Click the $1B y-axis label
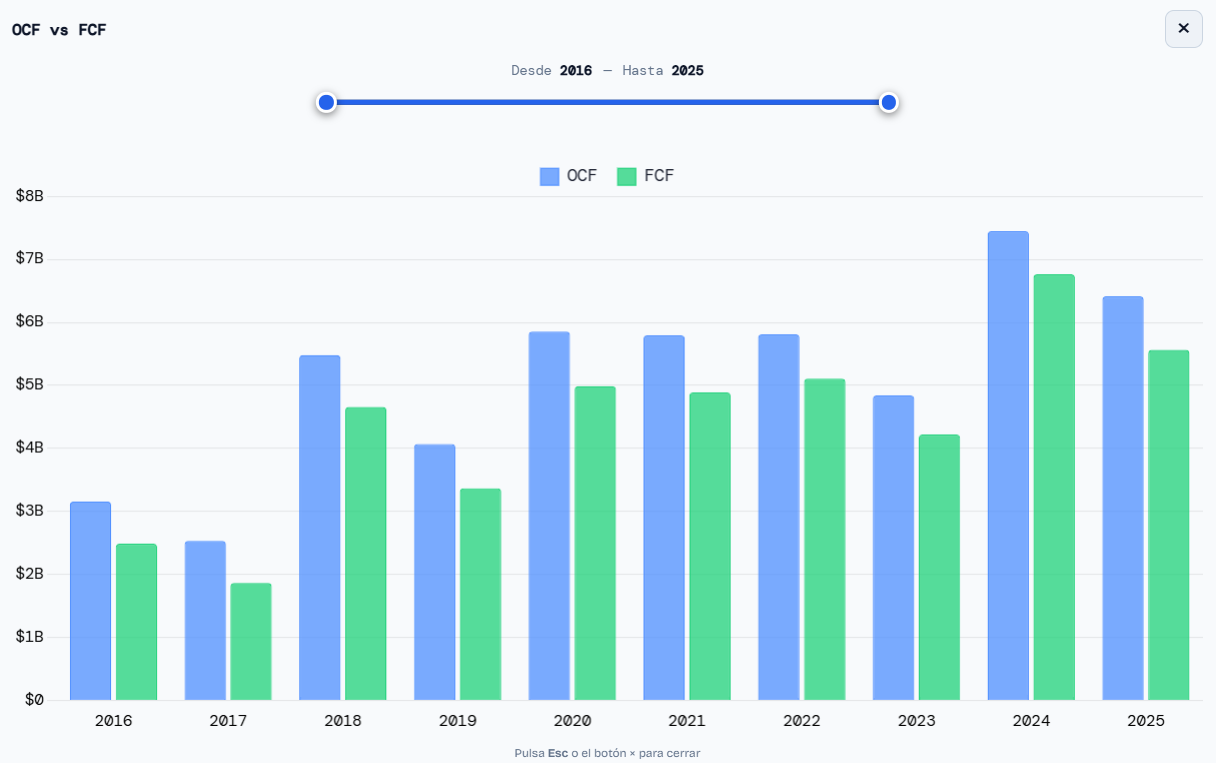Screen dimensions: 1216x763 tap(30, 637)
